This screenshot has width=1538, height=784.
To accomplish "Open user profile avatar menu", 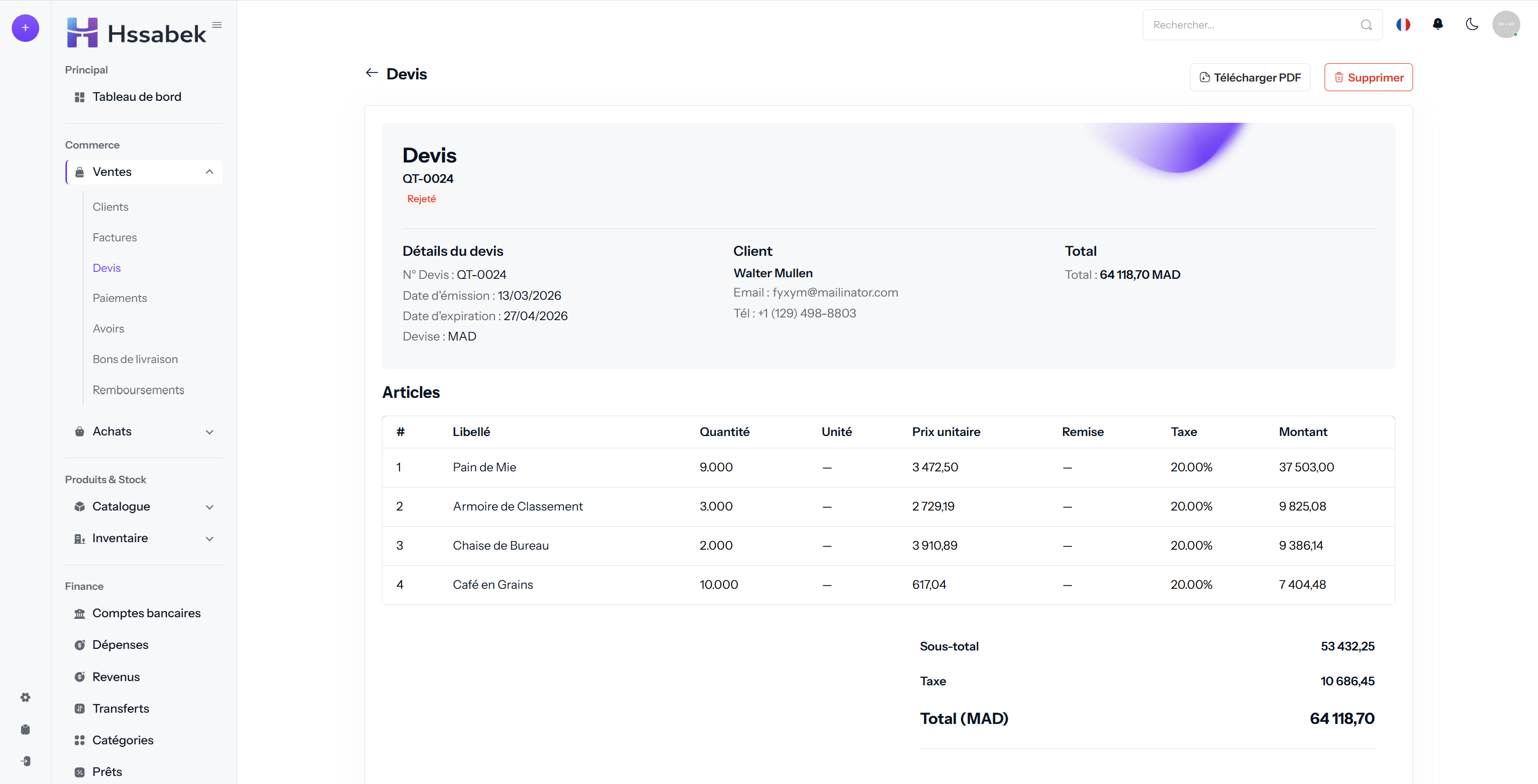I will 1506,25.
